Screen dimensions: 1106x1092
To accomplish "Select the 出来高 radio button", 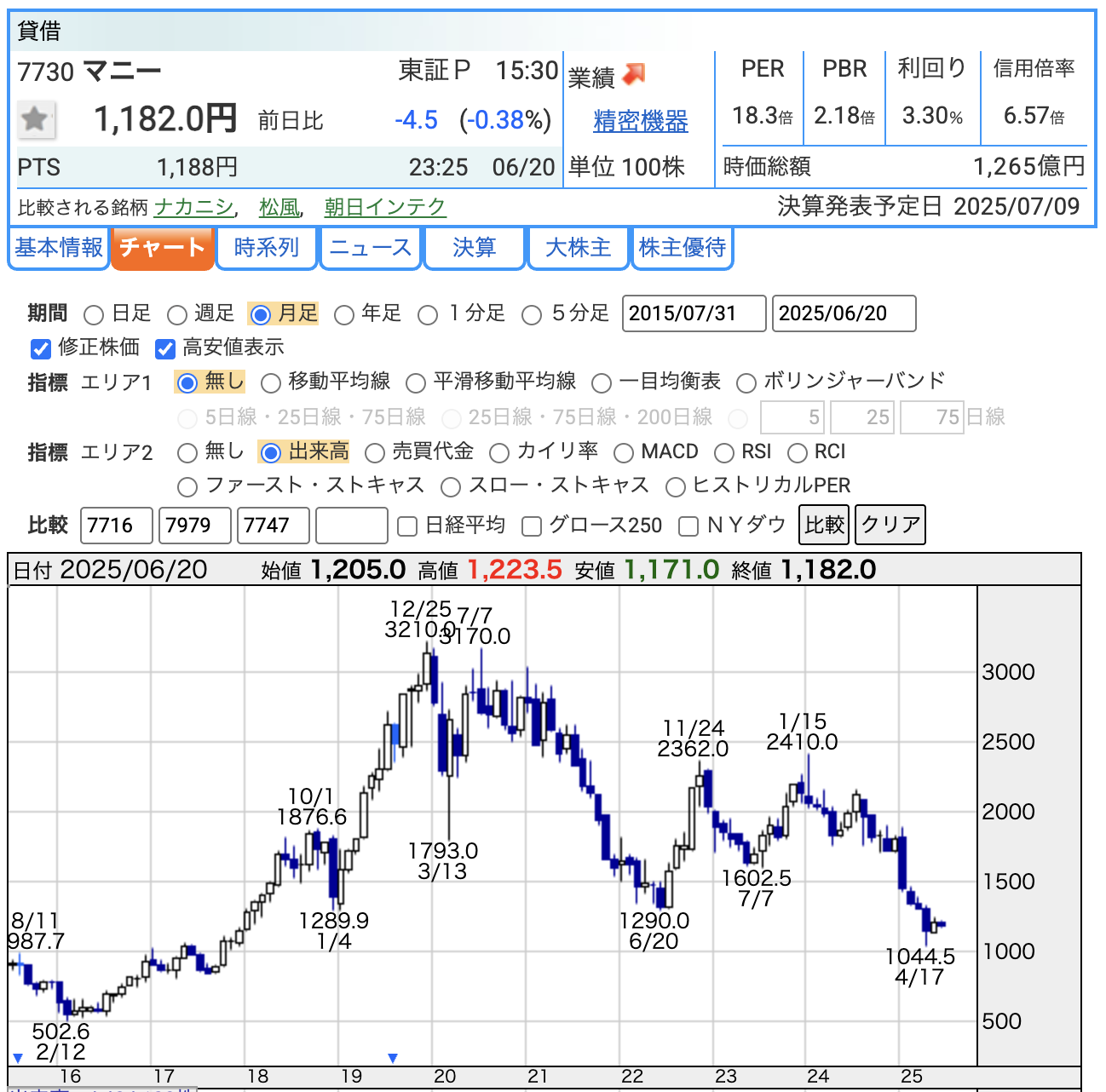I will click(x=270, y=453).
